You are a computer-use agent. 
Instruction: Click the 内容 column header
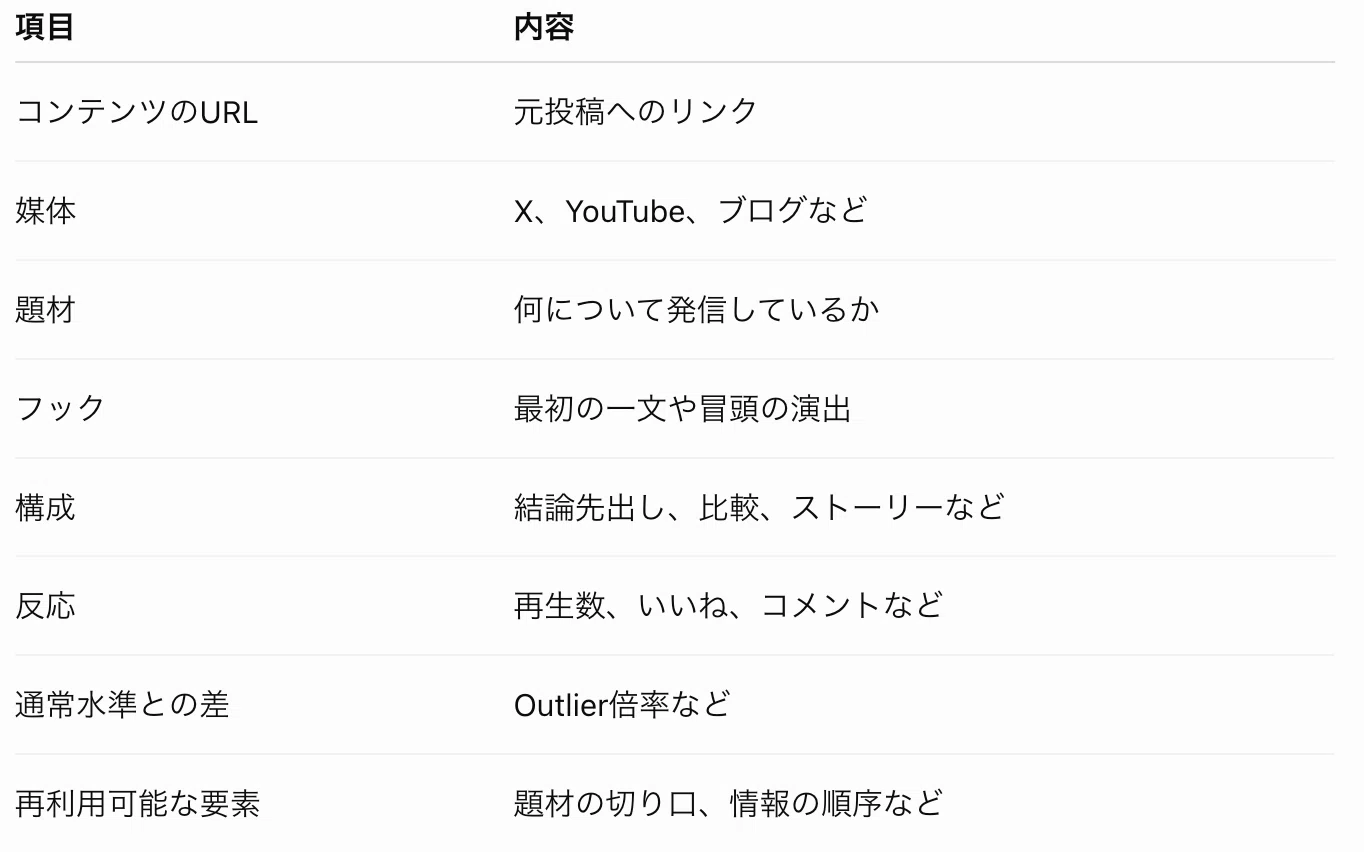pyautogui.click(x=543, y=27)
